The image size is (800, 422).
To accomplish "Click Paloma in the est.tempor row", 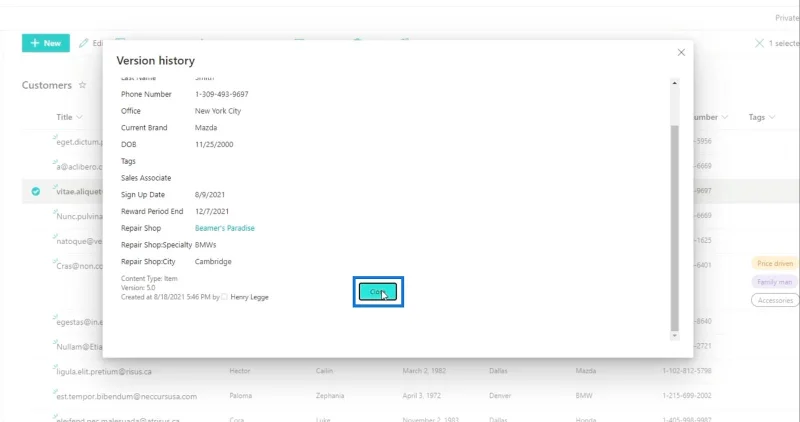I will (x=240, y=395).
